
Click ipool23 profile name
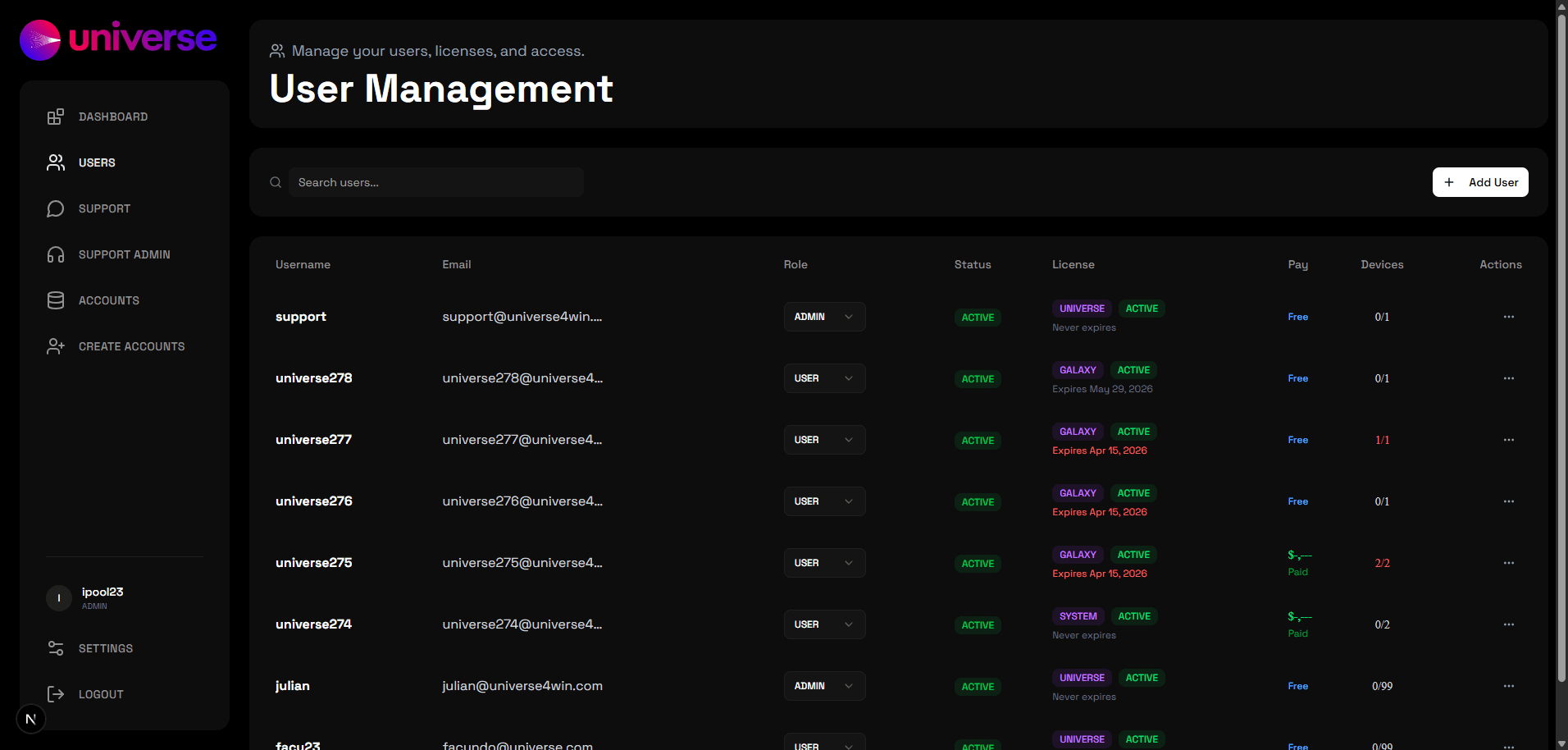[x=103, y=592]
